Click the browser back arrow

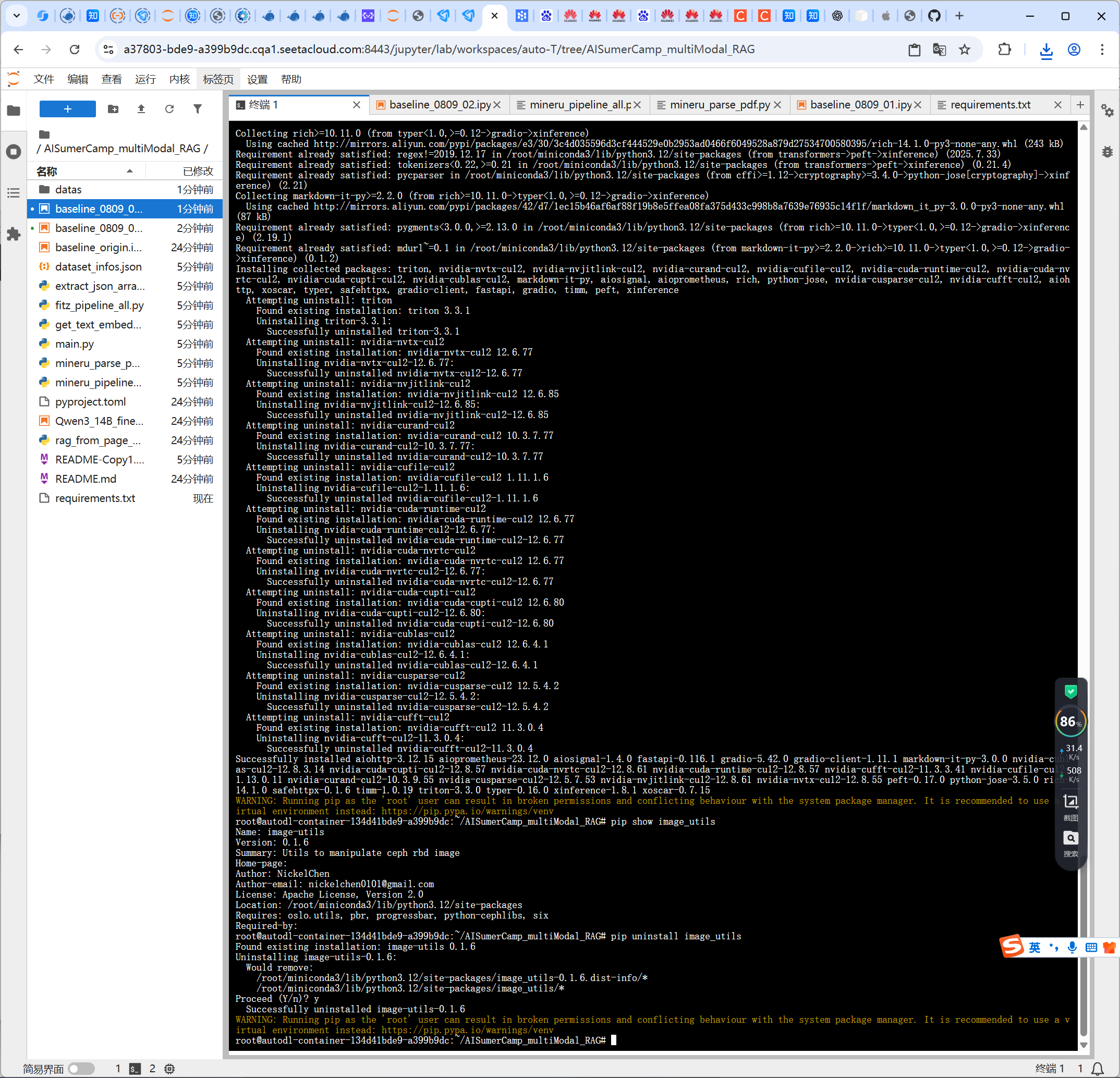18,50
